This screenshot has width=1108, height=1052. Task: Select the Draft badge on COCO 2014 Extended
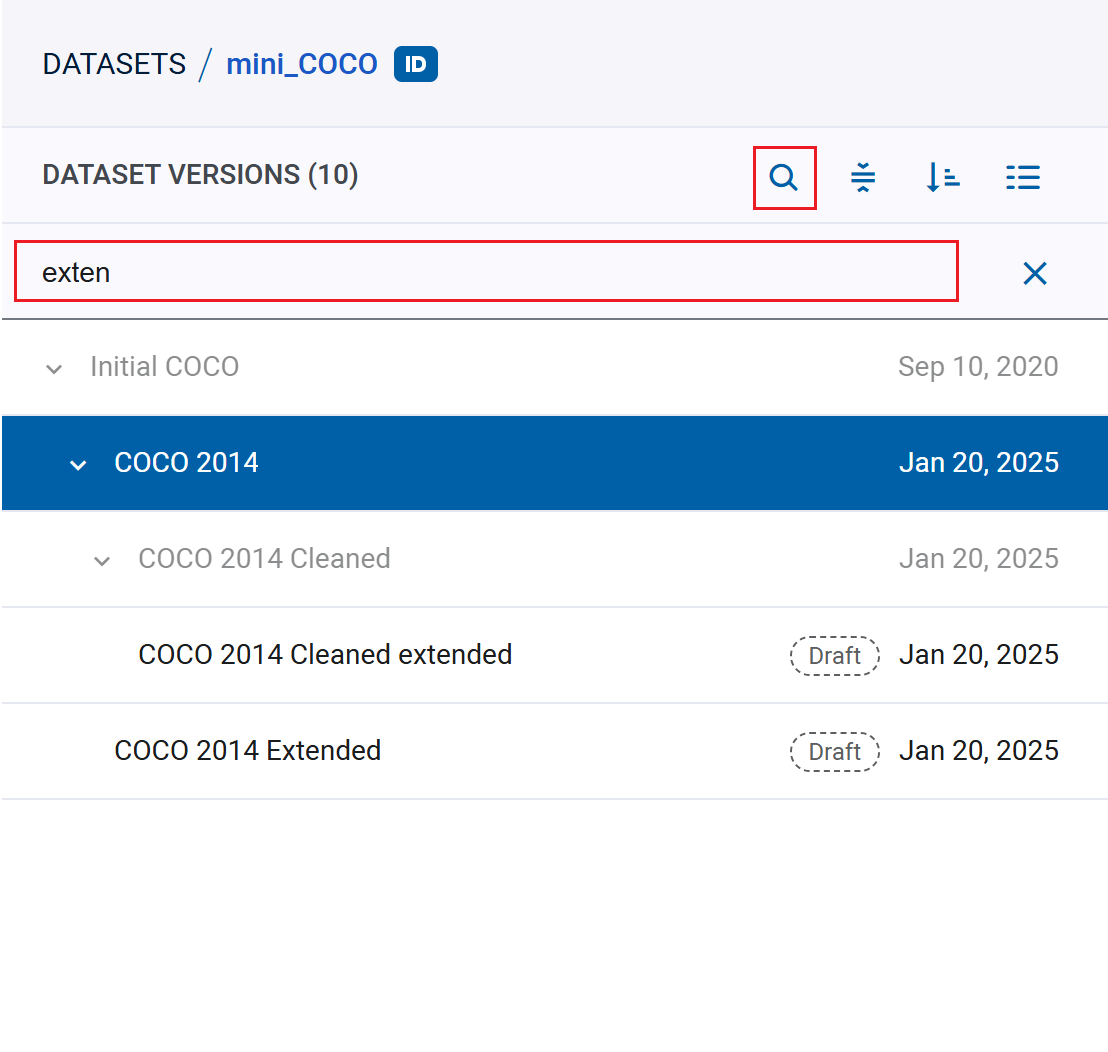click(x=835, y=751)
